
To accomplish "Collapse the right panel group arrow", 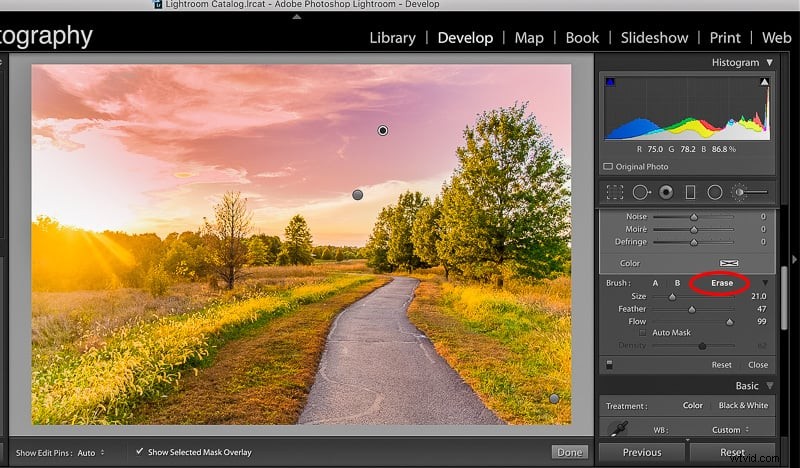I will [794, 260].
